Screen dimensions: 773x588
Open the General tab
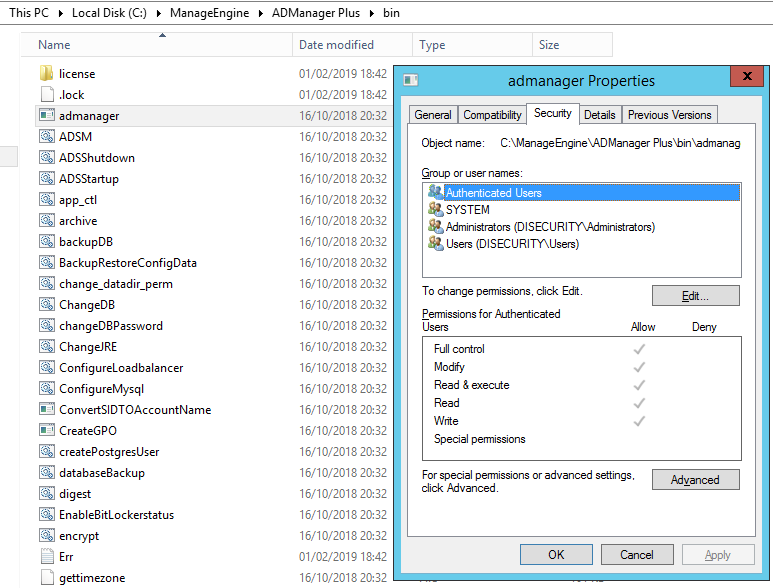(433, 115)
